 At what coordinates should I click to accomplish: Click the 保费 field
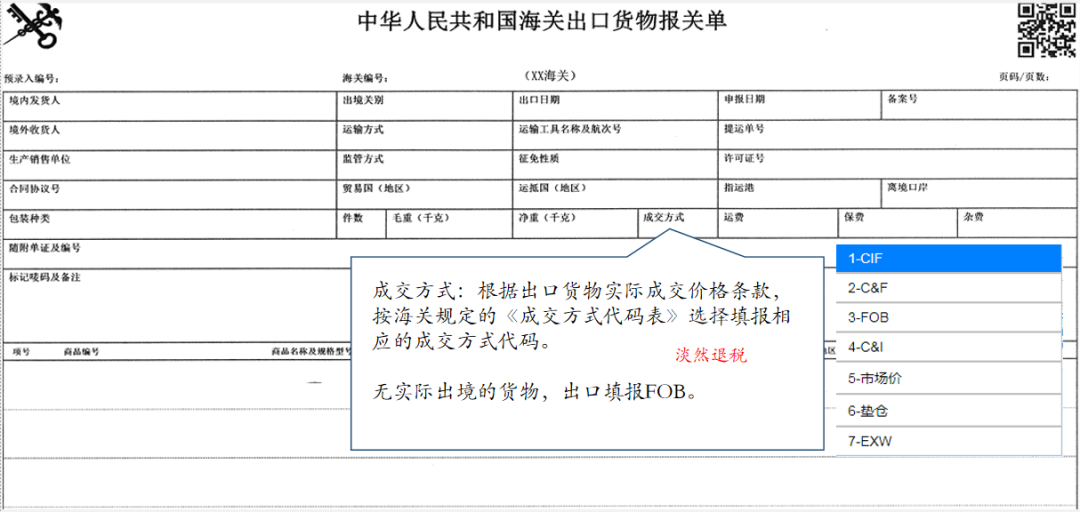pyautogui.click(x=897, y=224)
